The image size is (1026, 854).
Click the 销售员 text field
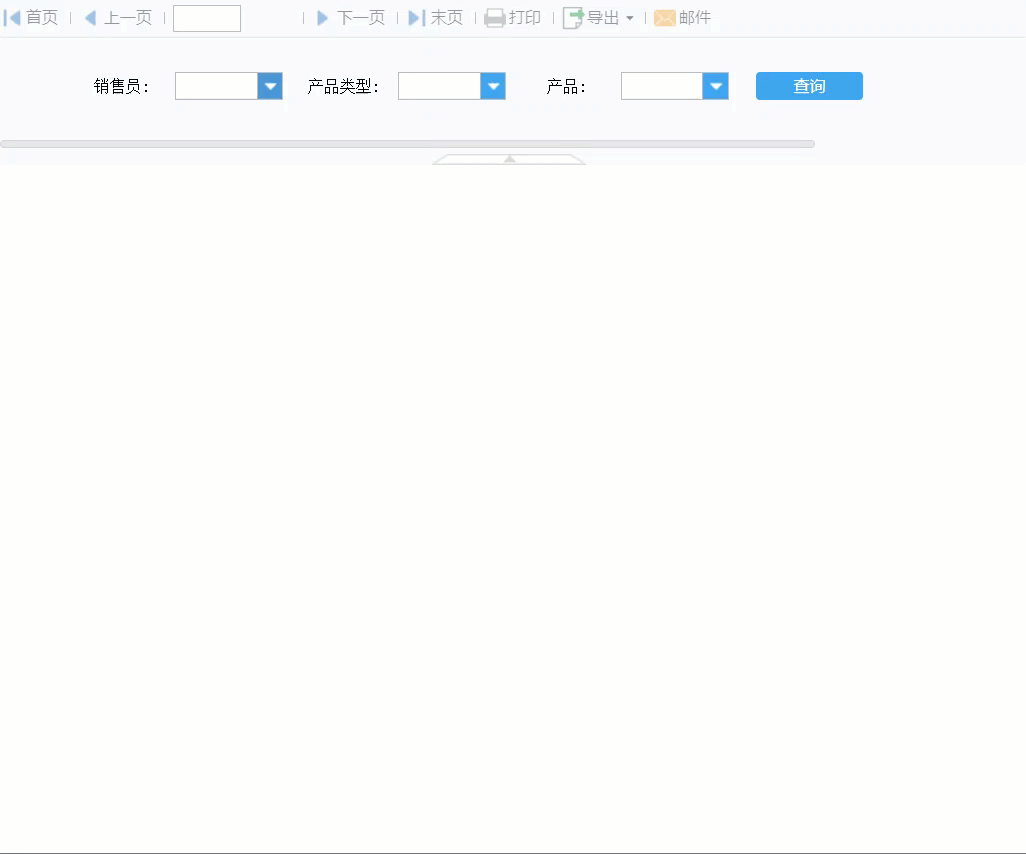click(x=217, y=86)
